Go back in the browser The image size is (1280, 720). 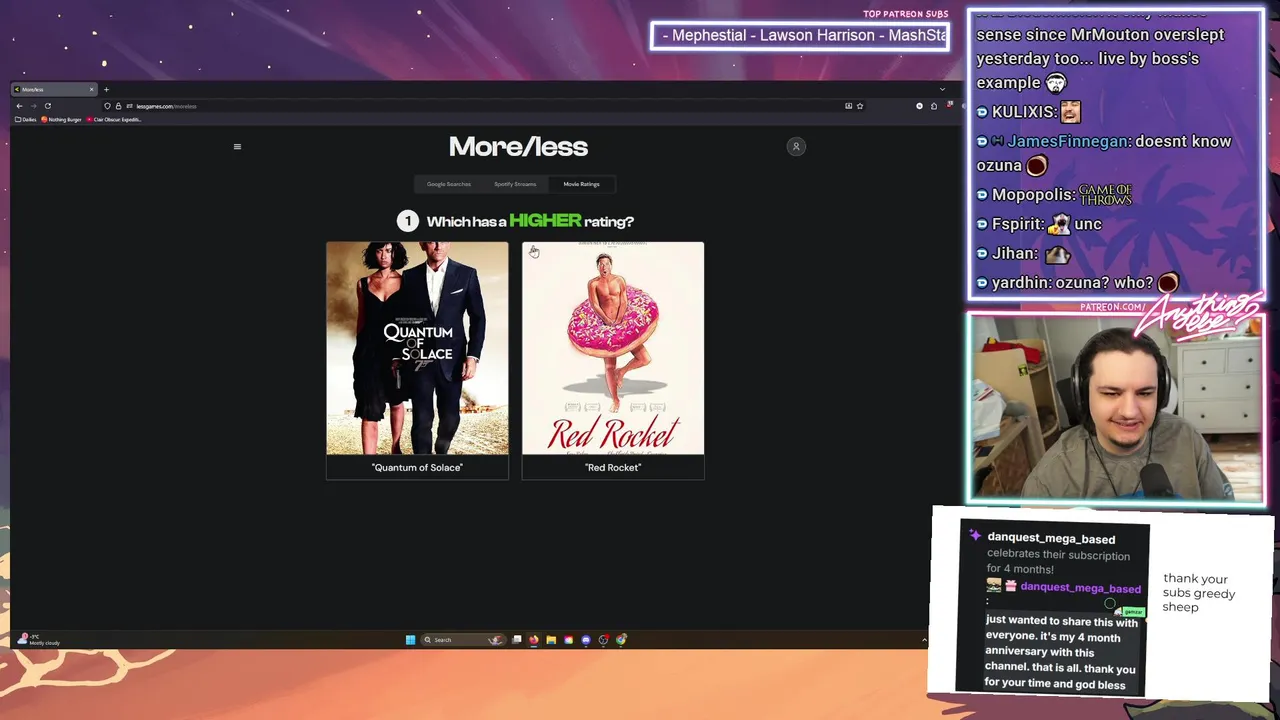[x=19, y=106]
